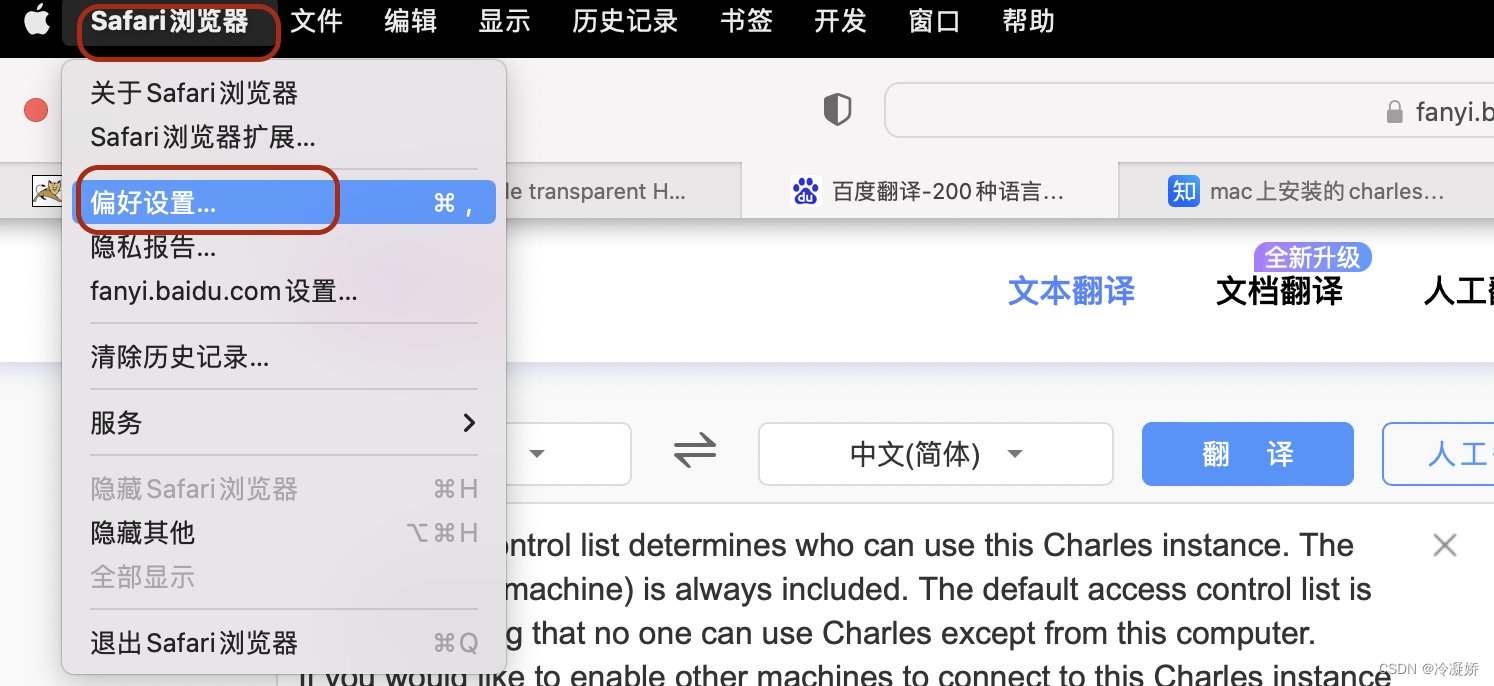Open the source language dropdown arrow
Image resolution: width=1494 pixels, height=686 pixels.
pyautogui.click(x=537, y=454)
